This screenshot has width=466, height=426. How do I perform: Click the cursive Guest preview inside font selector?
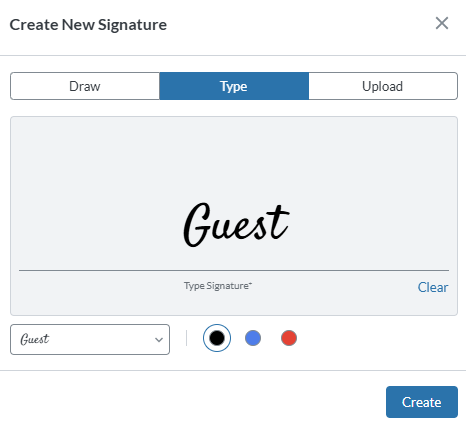point(35,339)
